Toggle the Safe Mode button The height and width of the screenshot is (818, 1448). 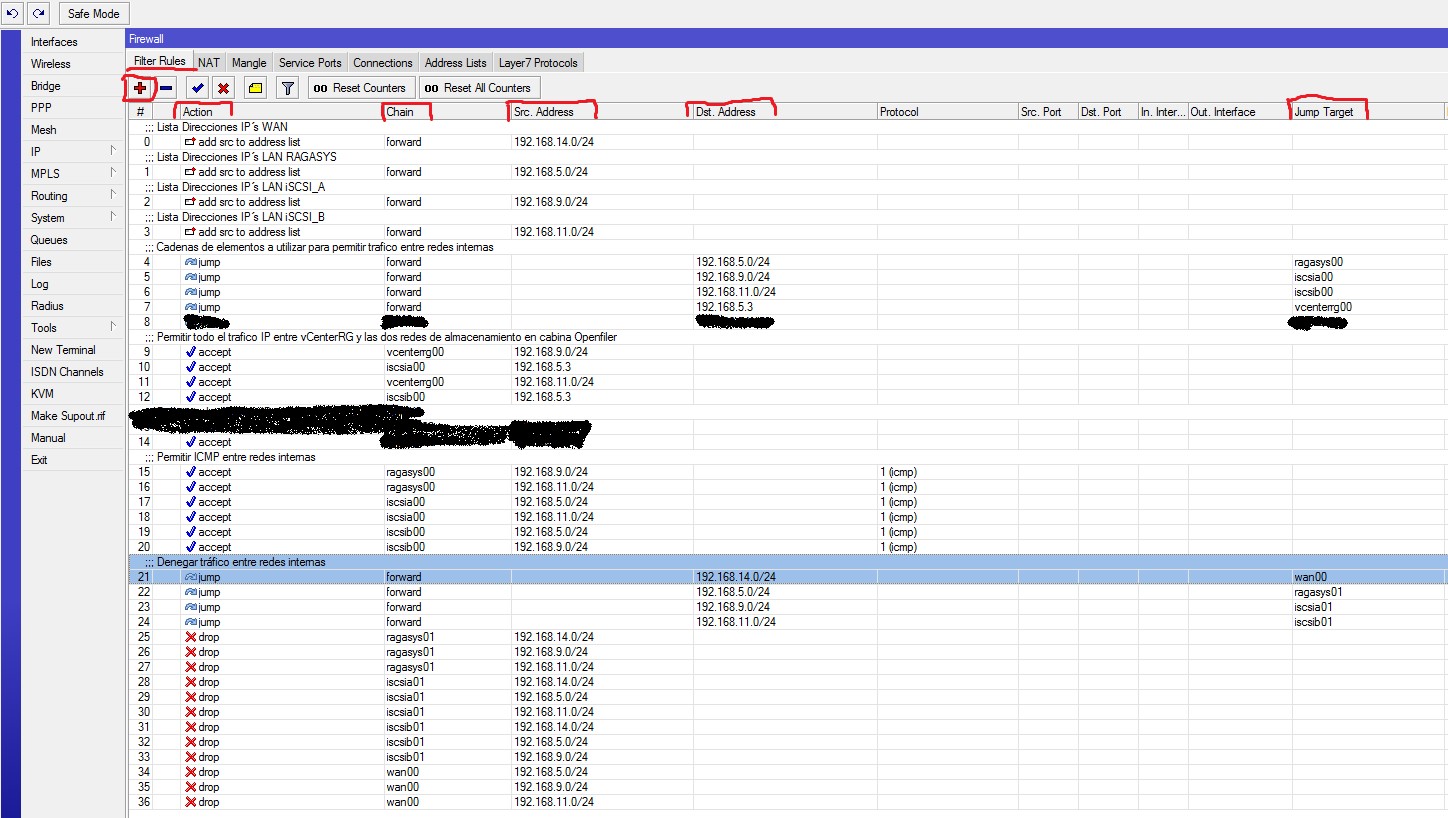click(93, 14)
